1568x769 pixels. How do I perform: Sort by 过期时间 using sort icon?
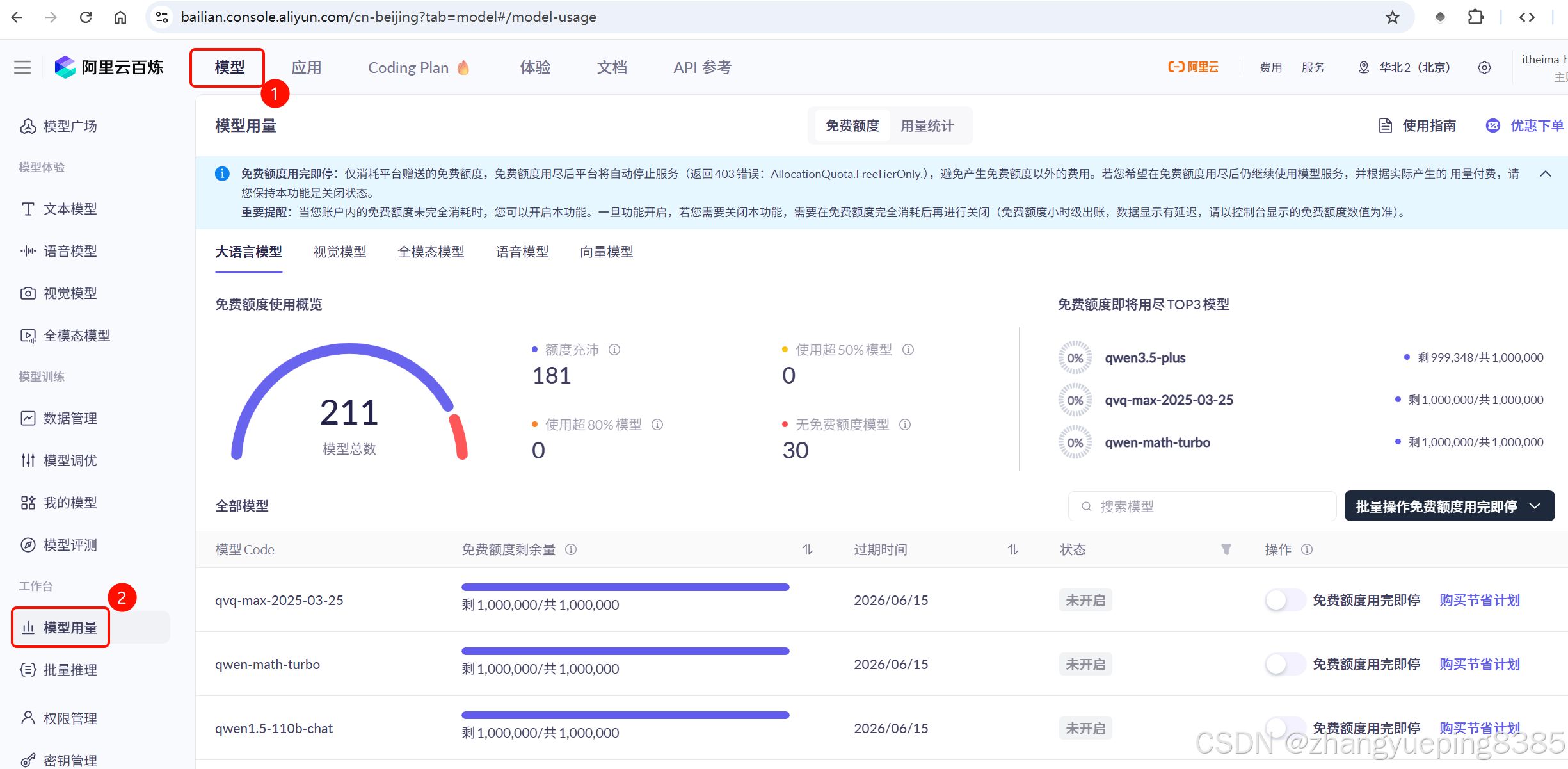pos(1012,549)
